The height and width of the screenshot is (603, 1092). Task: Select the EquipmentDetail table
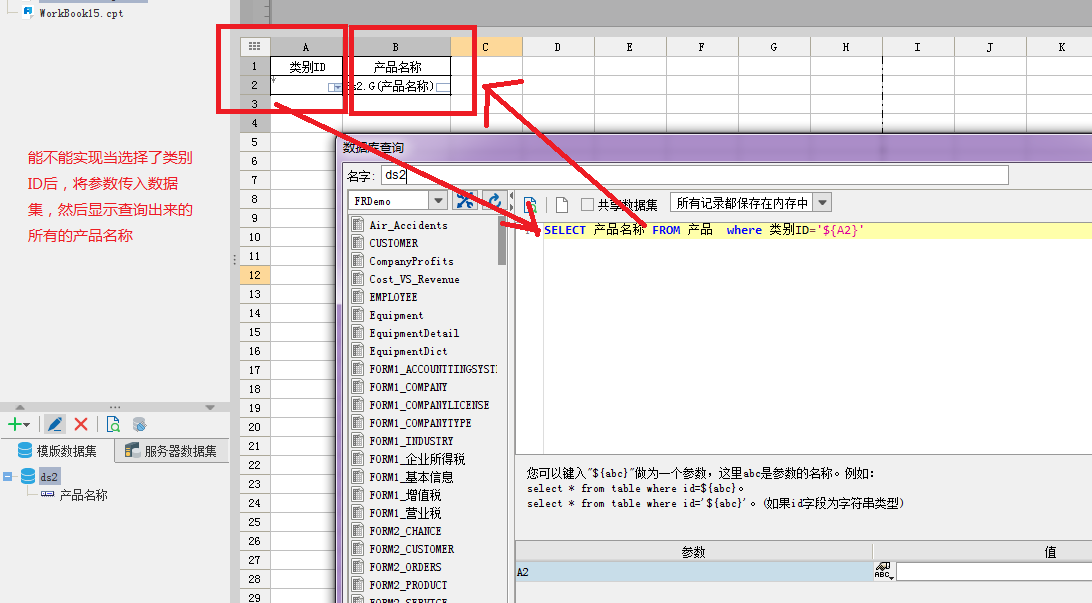click(x=414, y=333)
